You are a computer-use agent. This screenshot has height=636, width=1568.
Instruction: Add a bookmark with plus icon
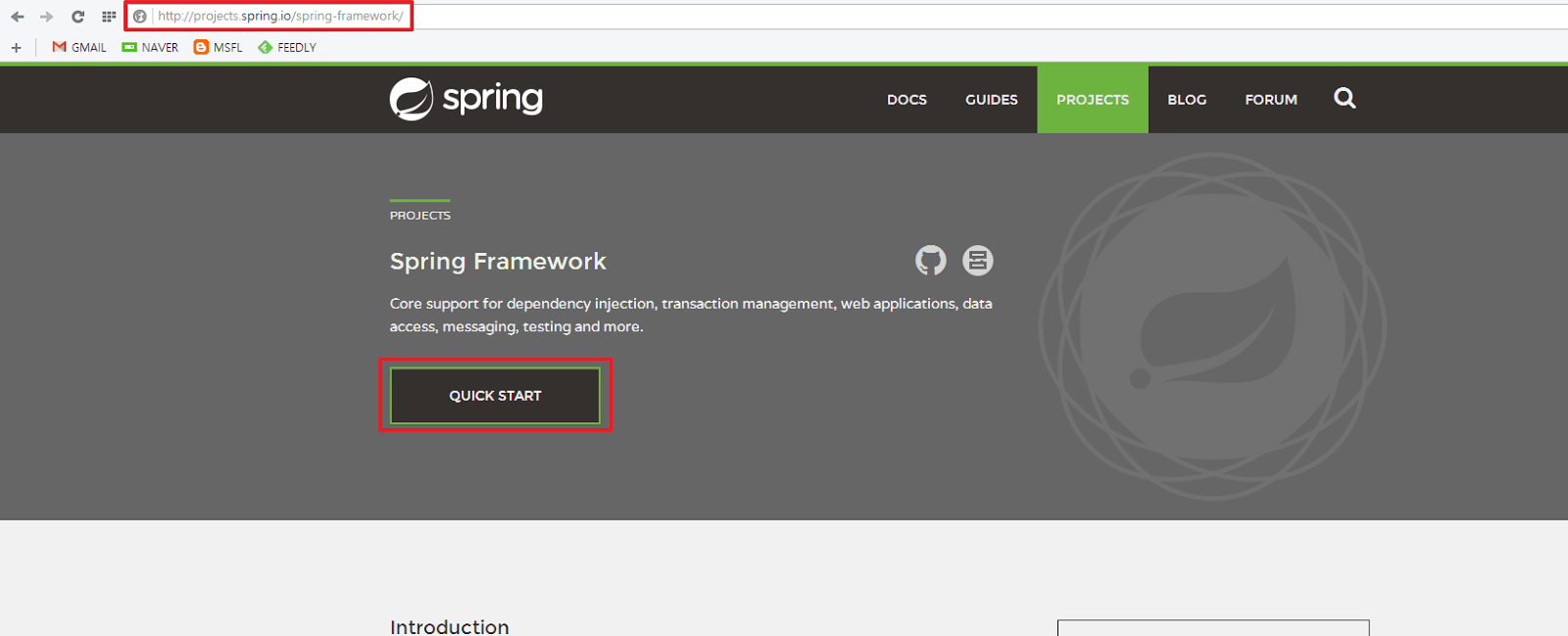[x=16, y=47]
